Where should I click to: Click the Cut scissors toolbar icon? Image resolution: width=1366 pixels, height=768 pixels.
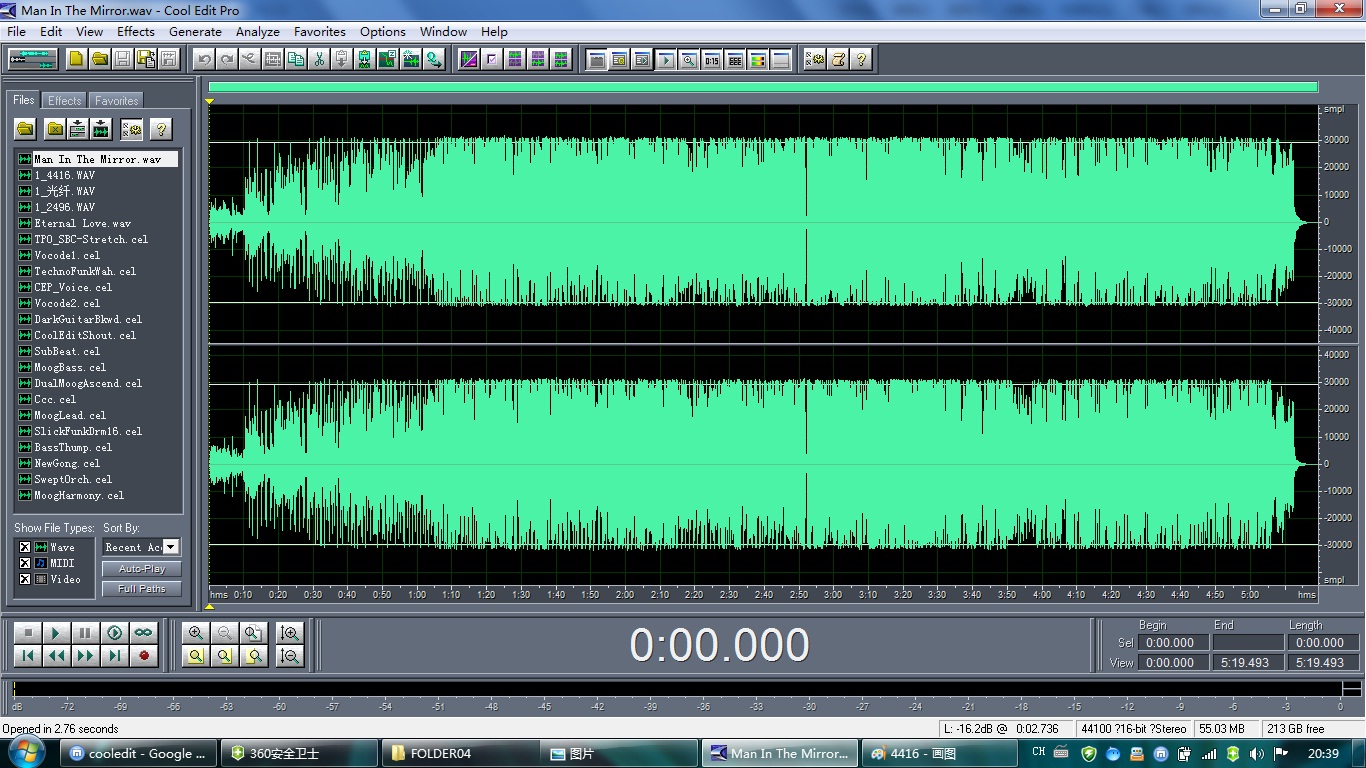(319, 59)
